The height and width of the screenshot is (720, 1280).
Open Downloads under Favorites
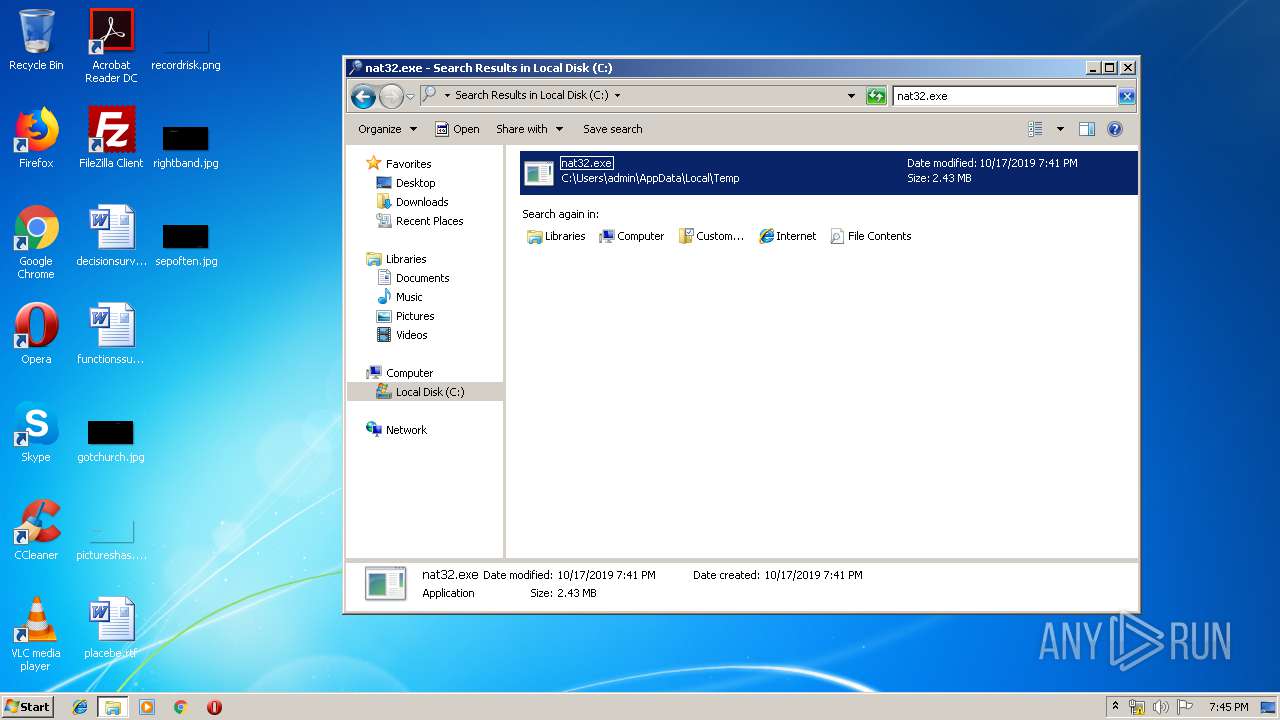click(412, 202)
